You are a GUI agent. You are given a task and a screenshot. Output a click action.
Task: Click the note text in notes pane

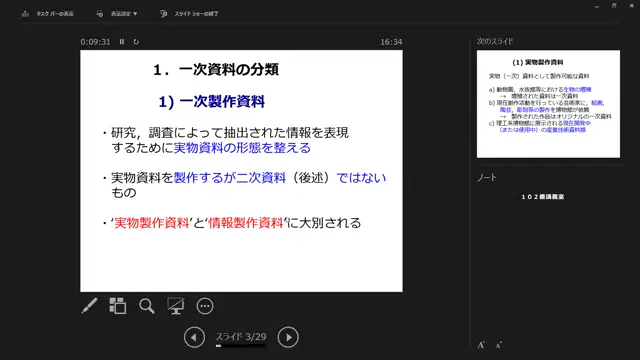click(x=542, y=197)
